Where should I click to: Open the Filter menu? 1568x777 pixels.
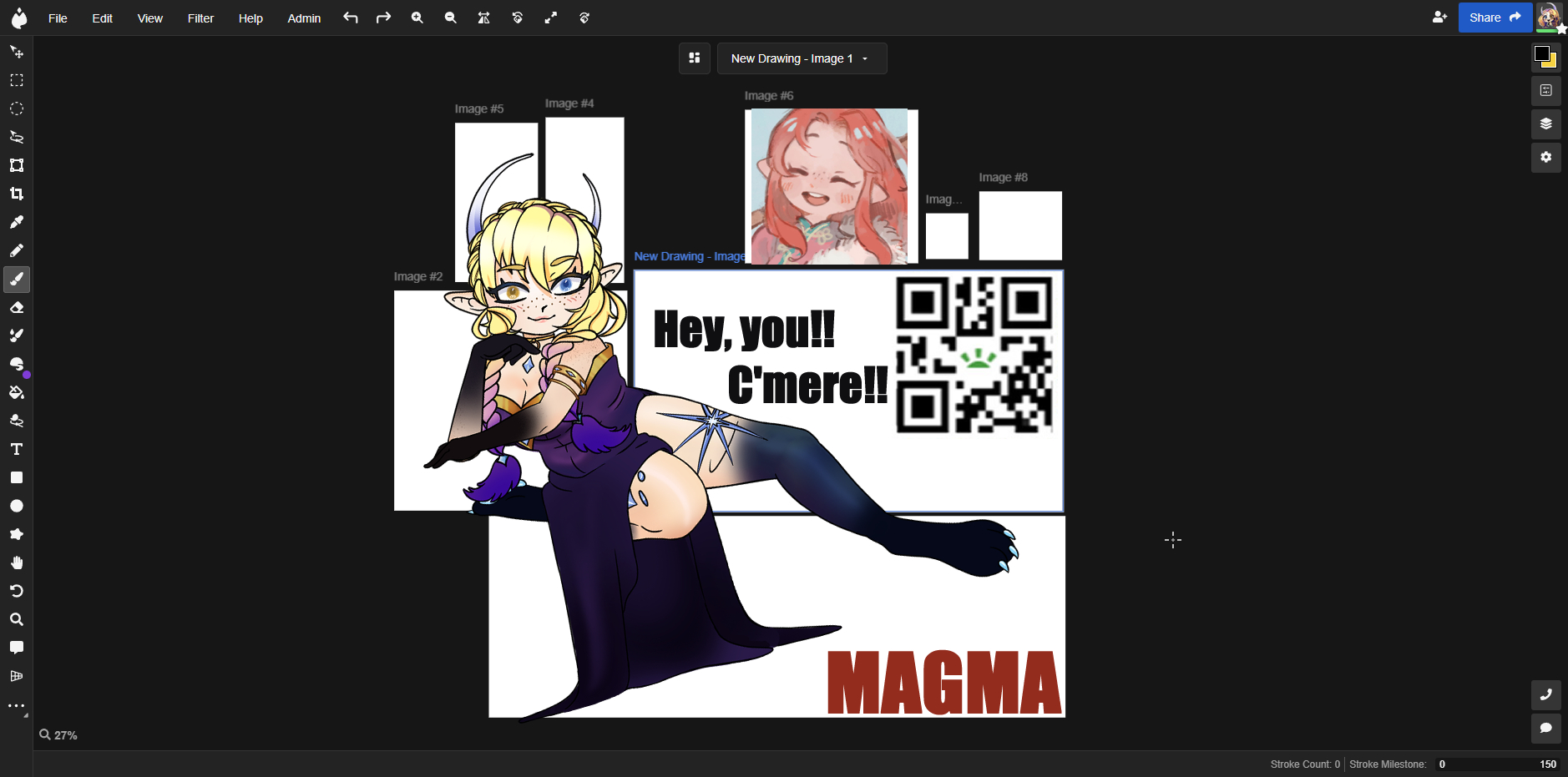(200, 18)
